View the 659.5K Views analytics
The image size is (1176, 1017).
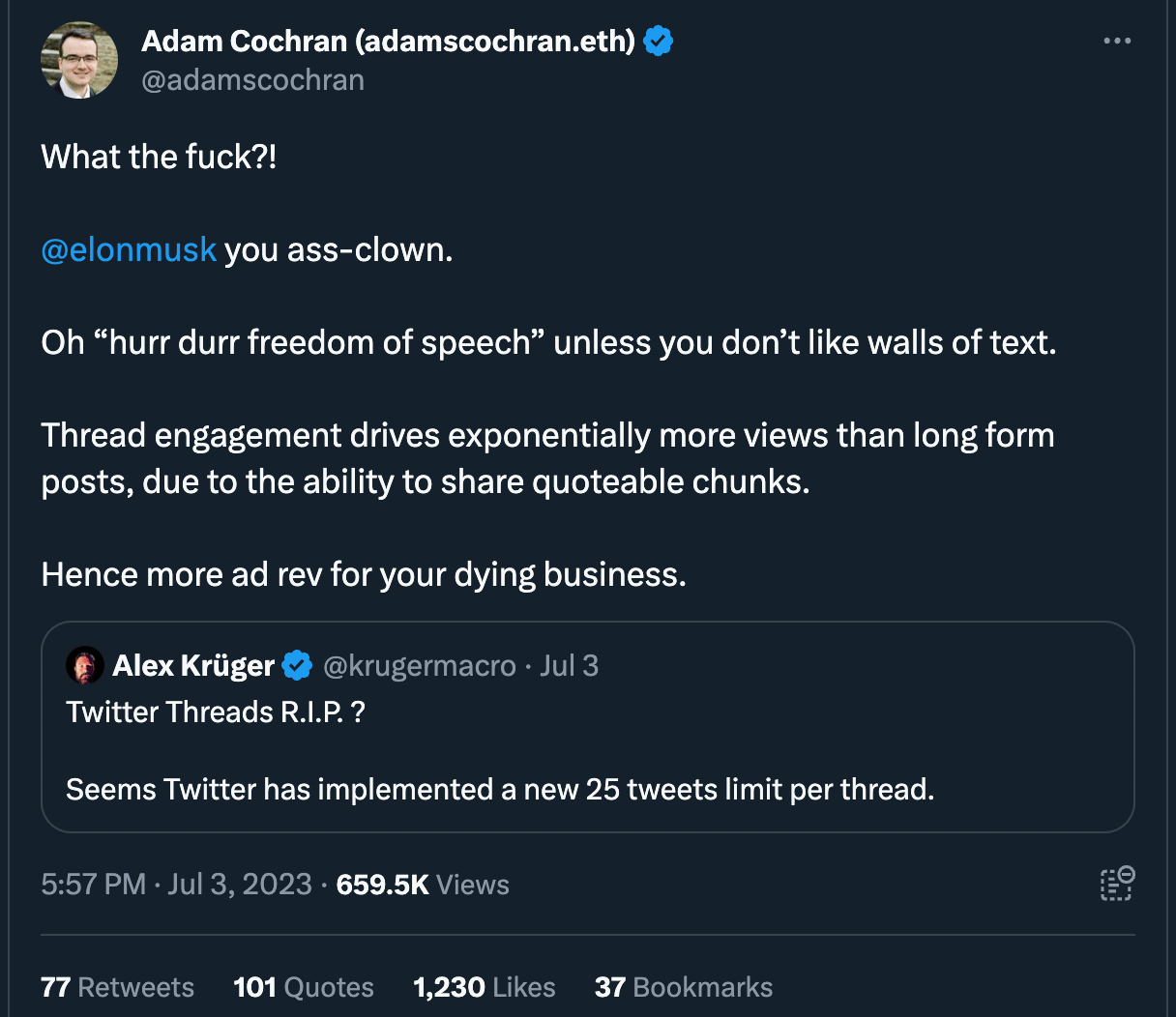point(423,885)
